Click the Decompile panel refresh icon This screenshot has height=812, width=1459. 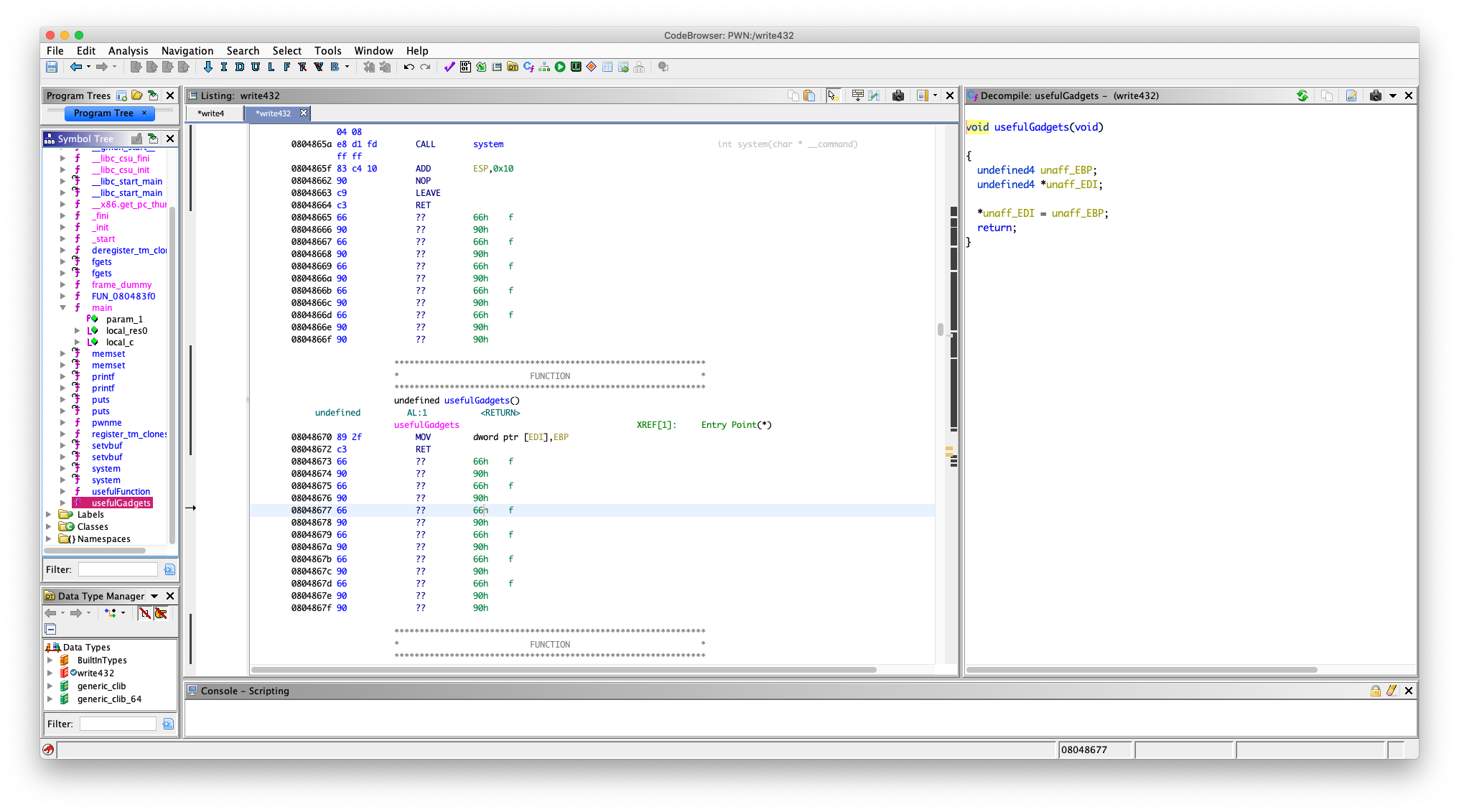click(1300, 95)
